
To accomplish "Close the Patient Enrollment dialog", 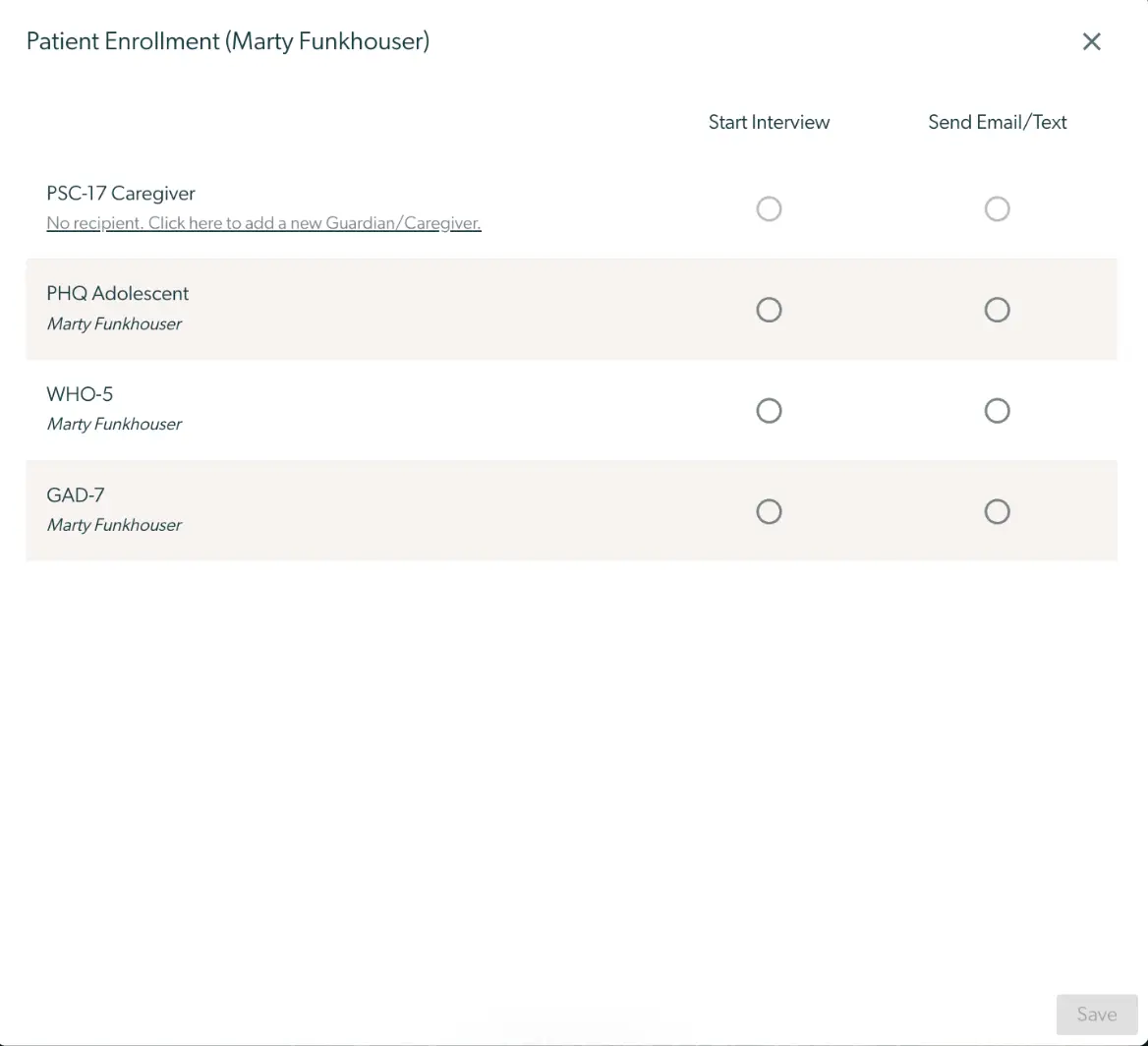I will coord(1091,41).
